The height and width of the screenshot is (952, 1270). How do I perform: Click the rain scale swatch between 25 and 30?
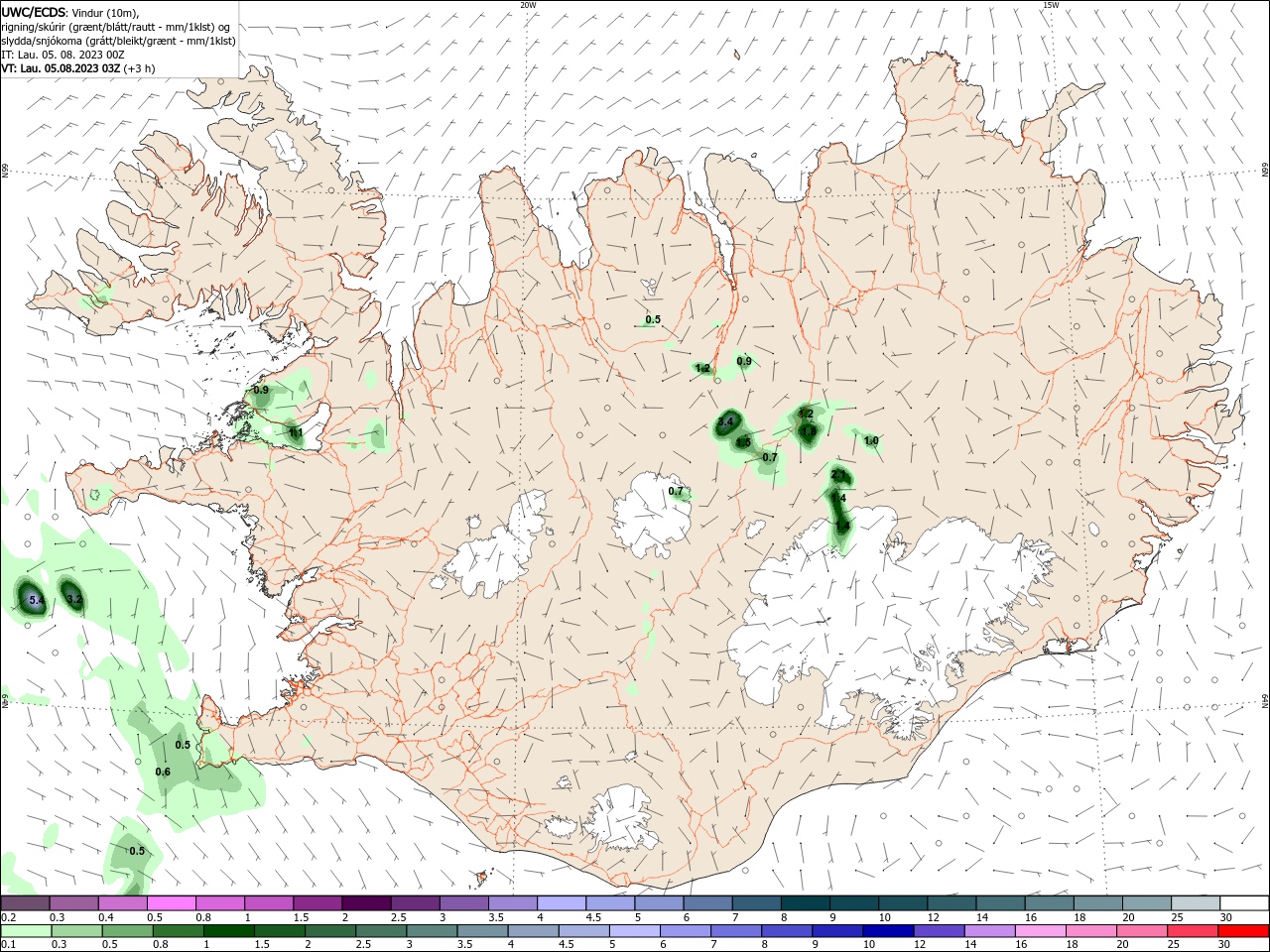coord(1193,931)
